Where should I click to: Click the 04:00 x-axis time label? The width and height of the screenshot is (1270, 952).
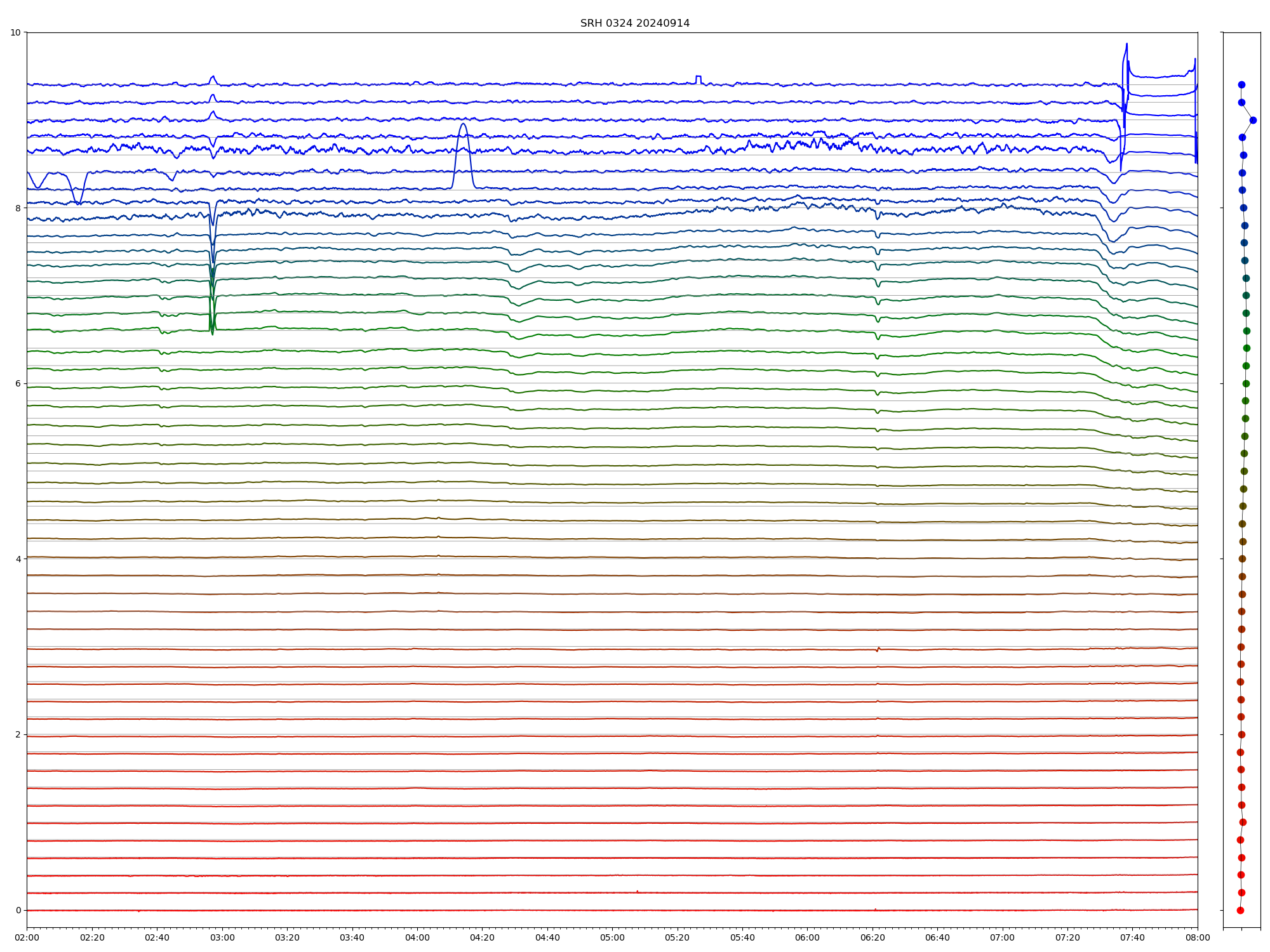tap(417, 937)
